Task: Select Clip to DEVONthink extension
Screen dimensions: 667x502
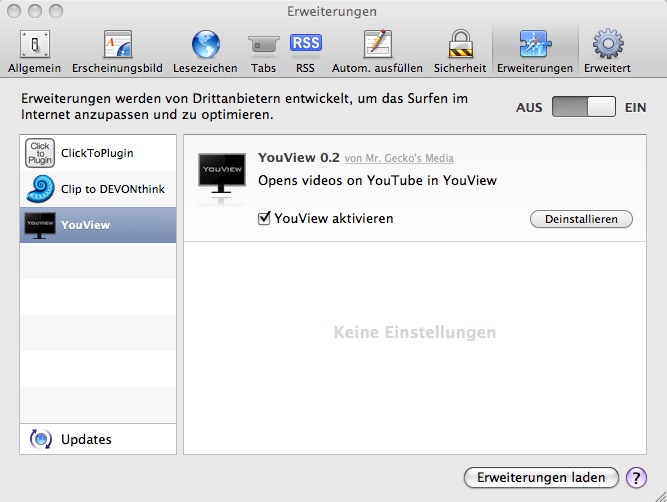Action: [x=98, y=189]
